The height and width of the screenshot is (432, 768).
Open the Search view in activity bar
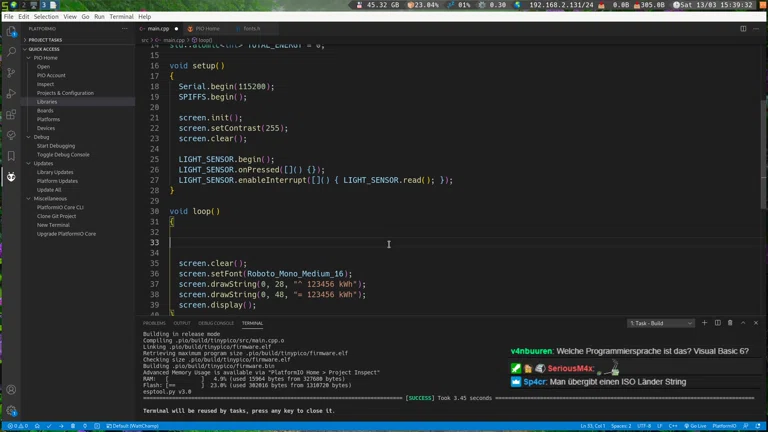11,52
